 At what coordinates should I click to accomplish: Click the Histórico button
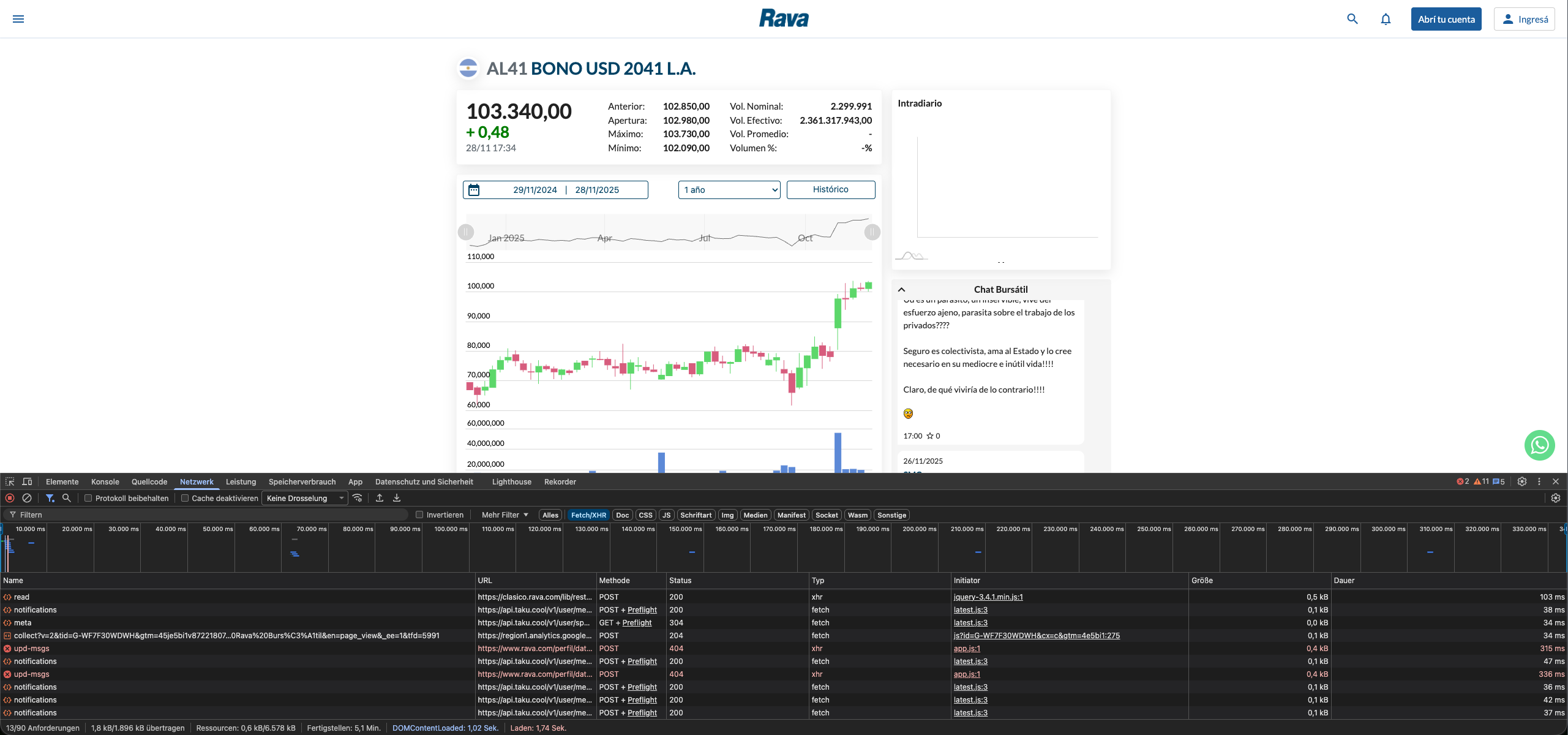tap(830, 190)
